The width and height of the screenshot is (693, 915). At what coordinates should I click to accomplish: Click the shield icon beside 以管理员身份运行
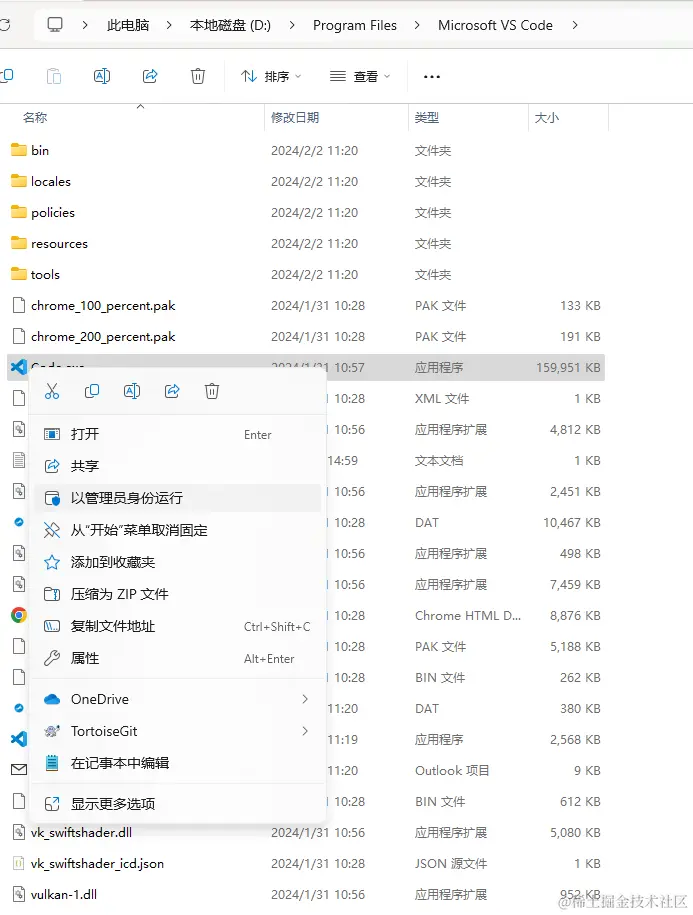tap(52, 498)
